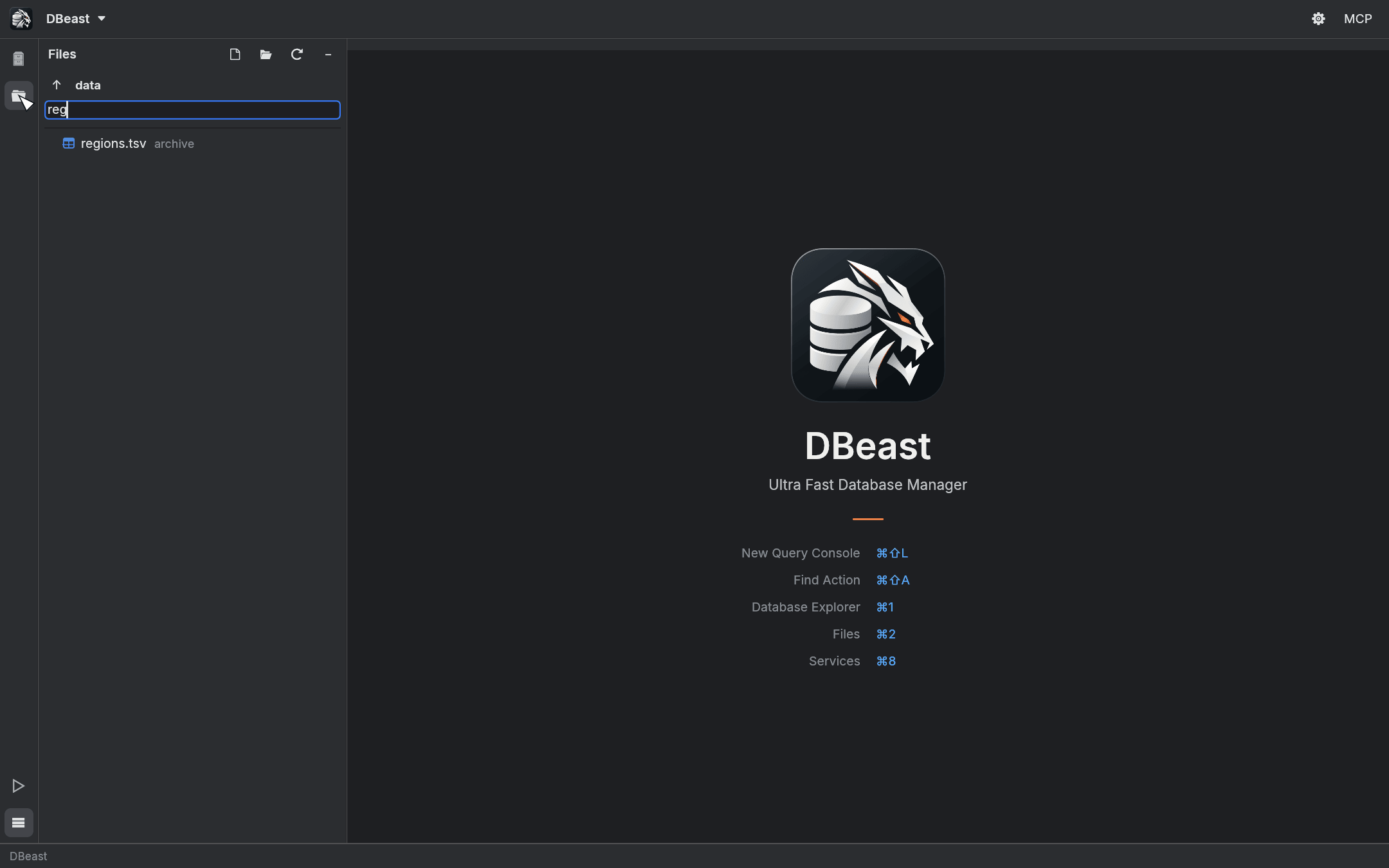Click the ⌘1 shortcut label

coord(885,607)
